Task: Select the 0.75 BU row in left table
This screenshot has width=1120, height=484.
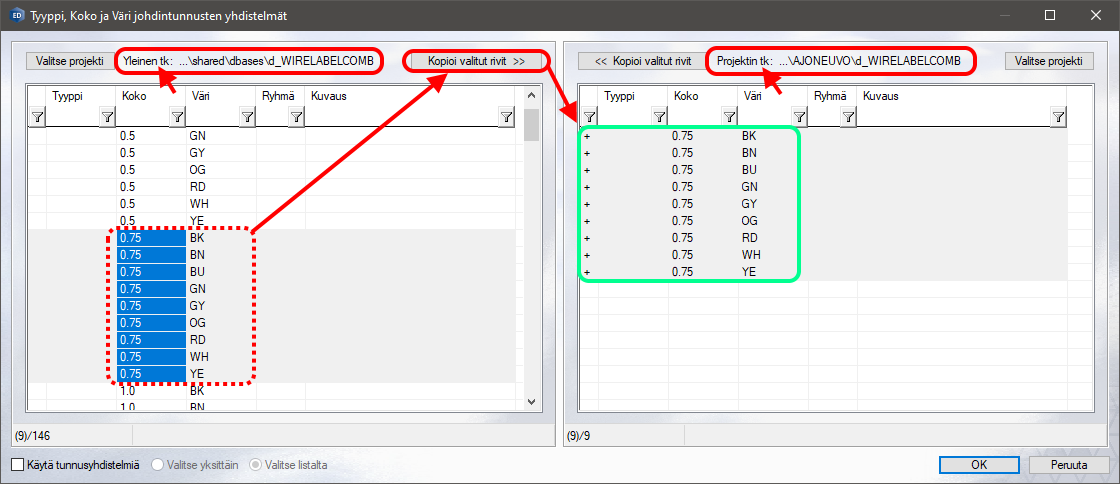Action: [272, 272]
